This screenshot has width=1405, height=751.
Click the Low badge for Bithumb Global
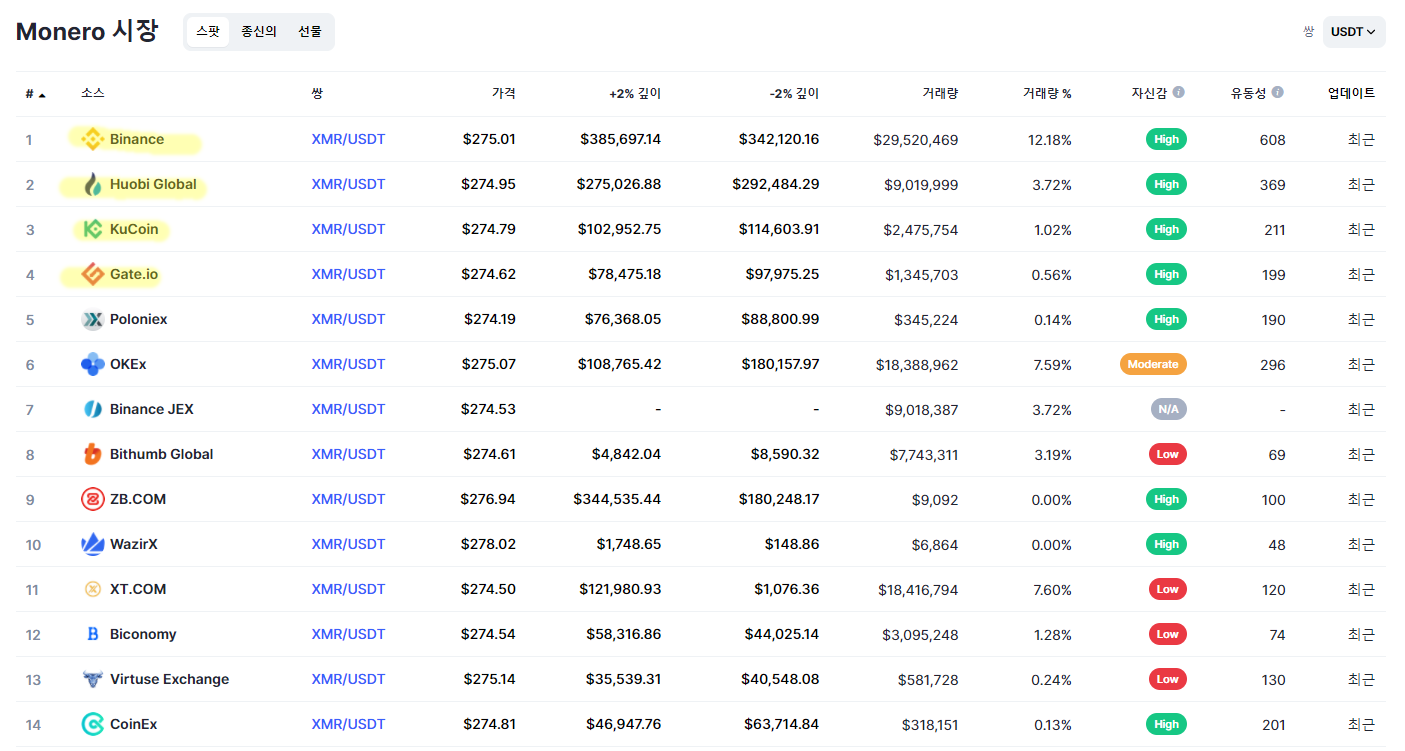tap(1168, 454)
